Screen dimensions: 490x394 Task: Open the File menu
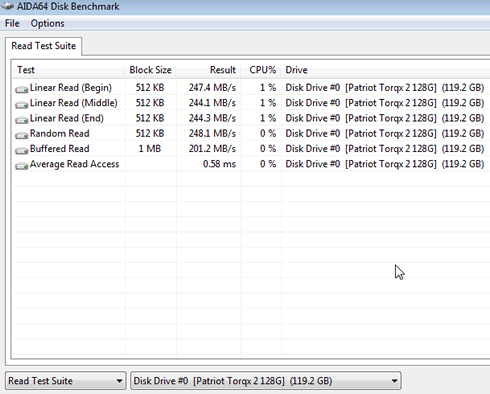point(12,23)
